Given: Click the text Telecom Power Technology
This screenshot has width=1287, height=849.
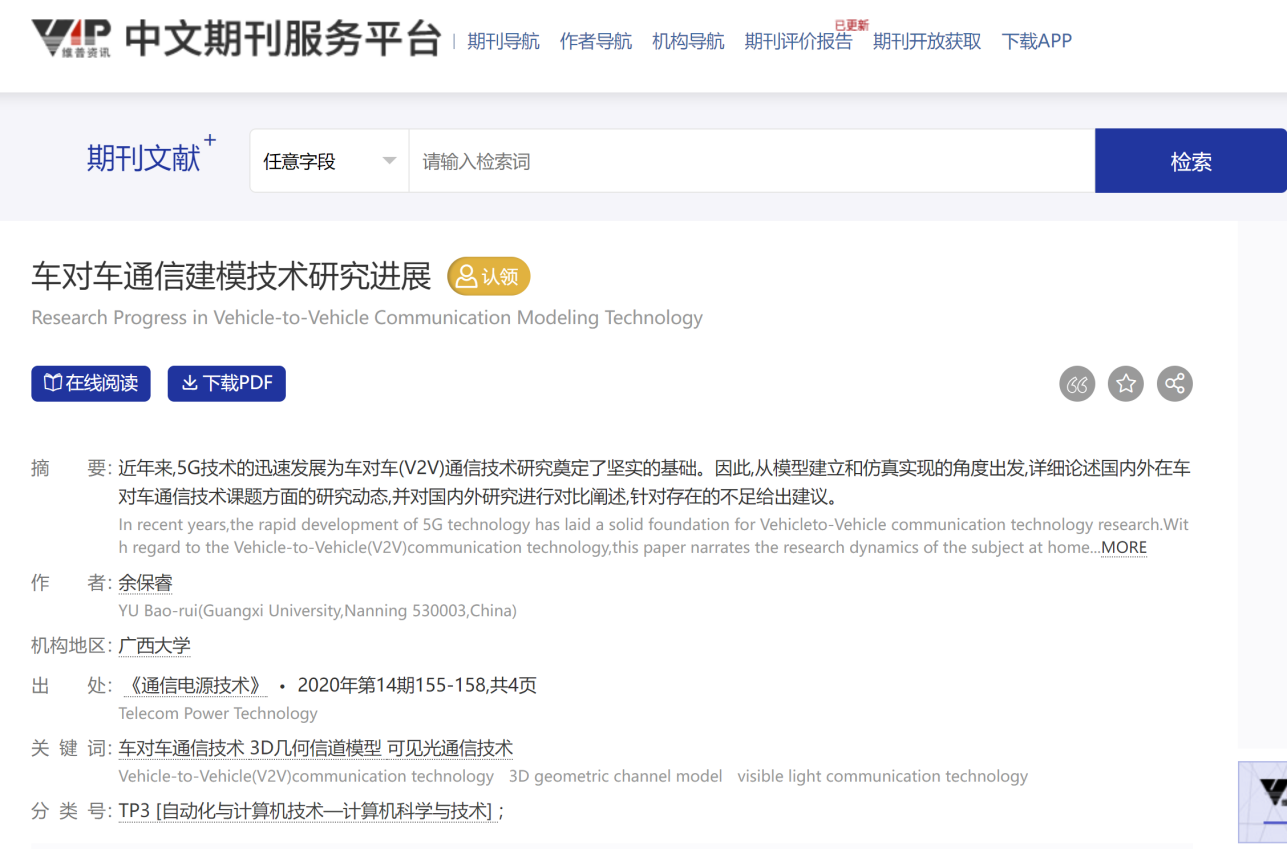Looking at the screenshot, I should (218, 714).
